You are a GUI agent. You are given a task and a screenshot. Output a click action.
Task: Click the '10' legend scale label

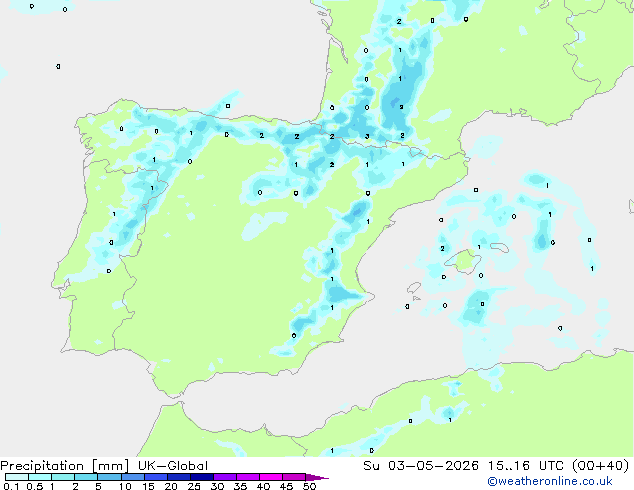(x=125, y=486)
